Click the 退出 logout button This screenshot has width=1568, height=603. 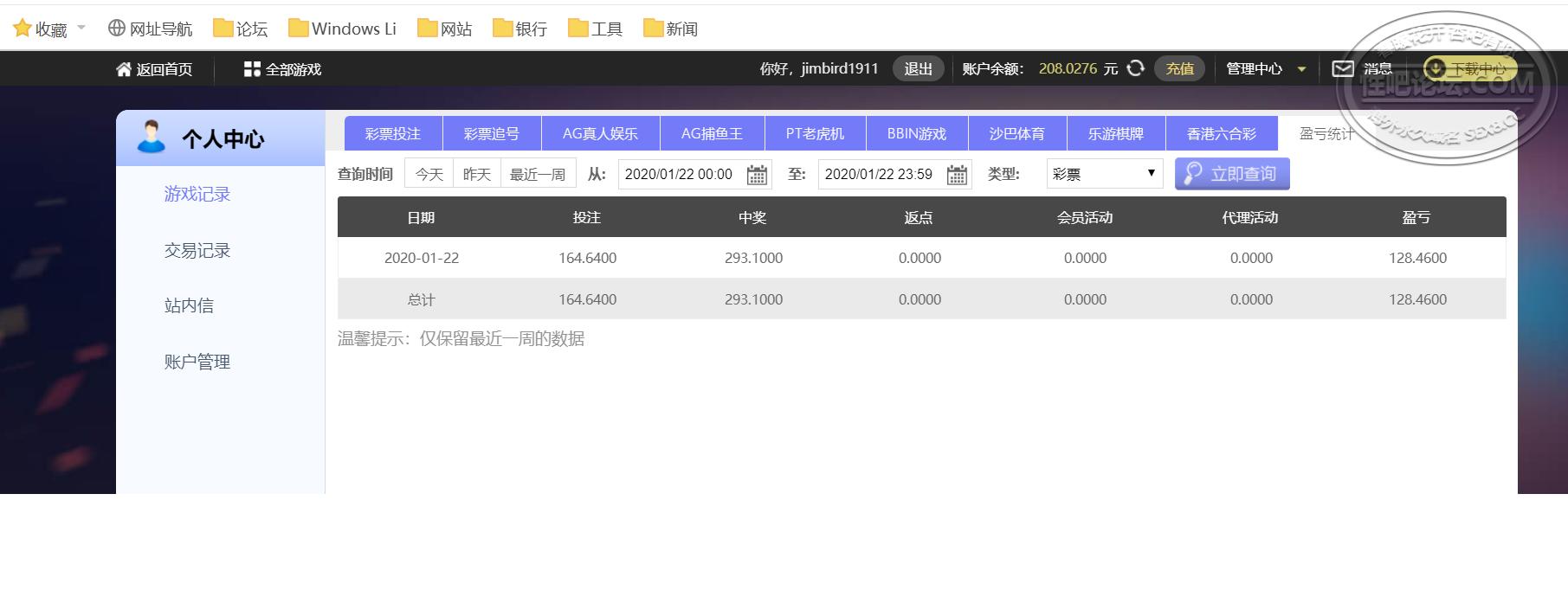919,68
